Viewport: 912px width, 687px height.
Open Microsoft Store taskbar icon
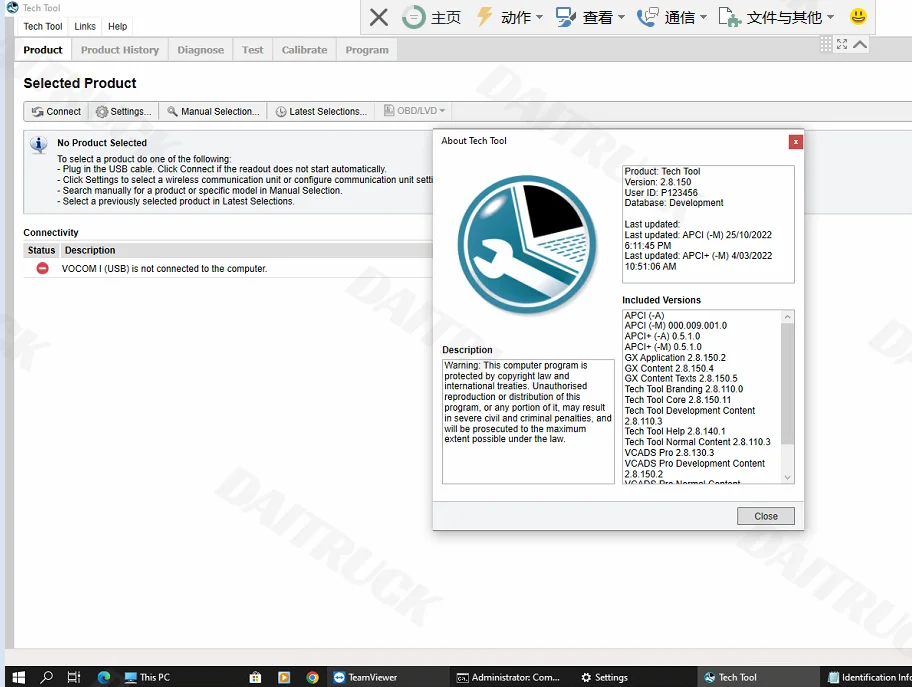pyautogui.click(x=255, y=677)
